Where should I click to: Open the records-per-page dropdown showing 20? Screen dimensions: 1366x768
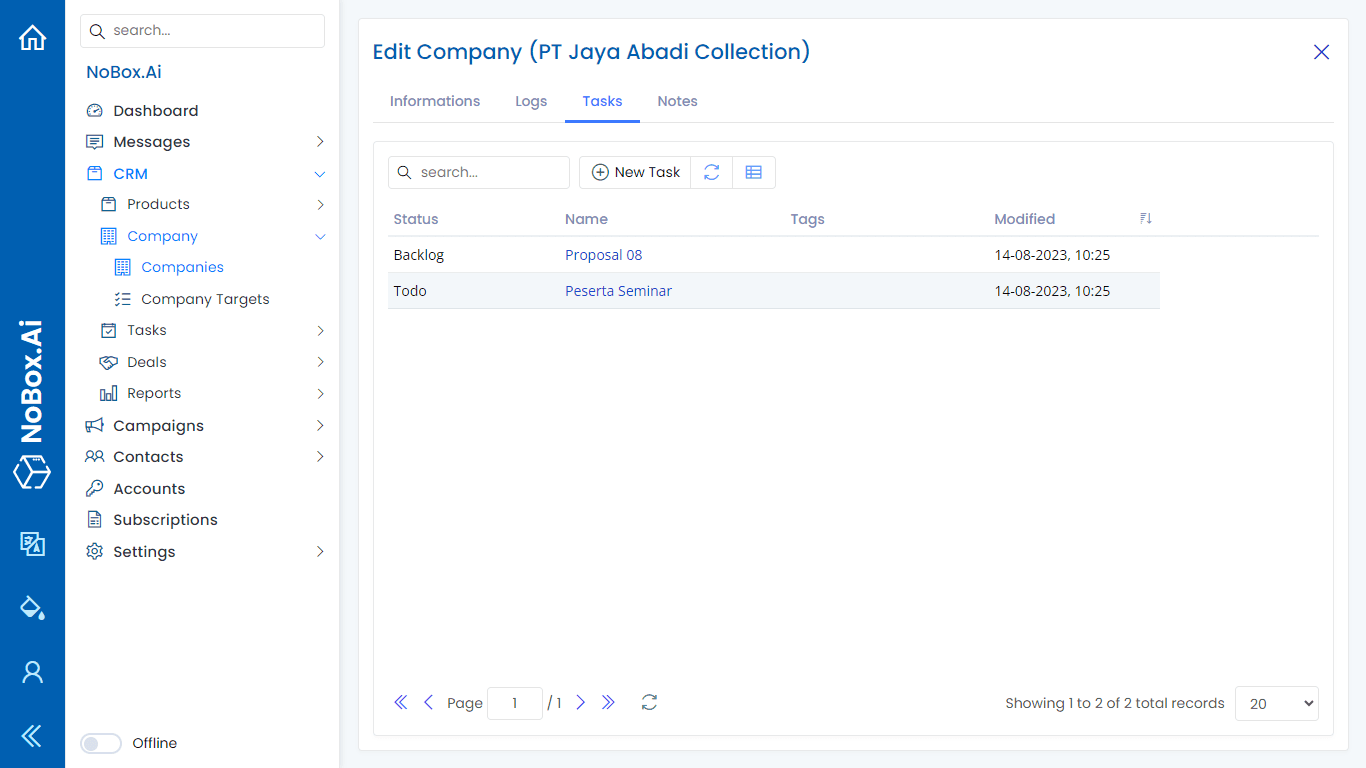coord(1276,704)
